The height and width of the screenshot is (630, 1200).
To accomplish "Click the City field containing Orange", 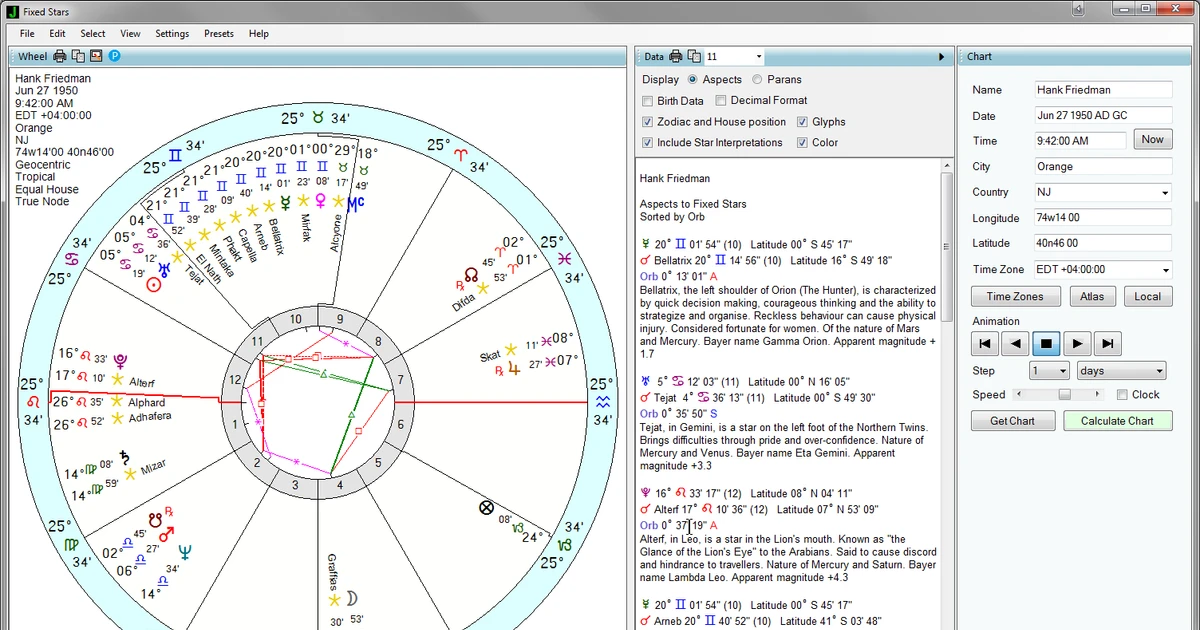I will pyautogui.click(x=1103, y=167).
